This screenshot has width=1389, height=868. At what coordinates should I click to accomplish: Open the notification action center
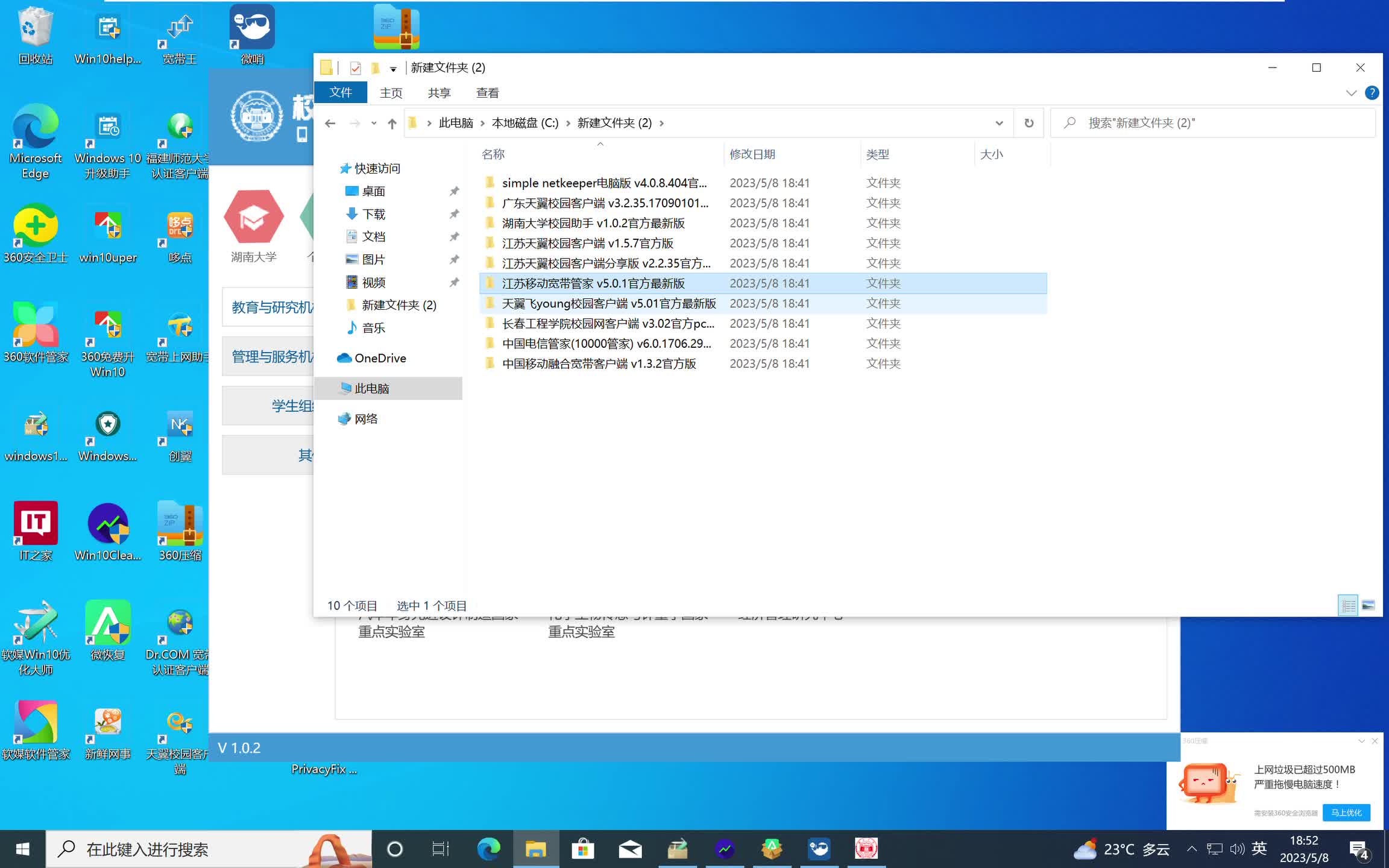(1359, 850)
